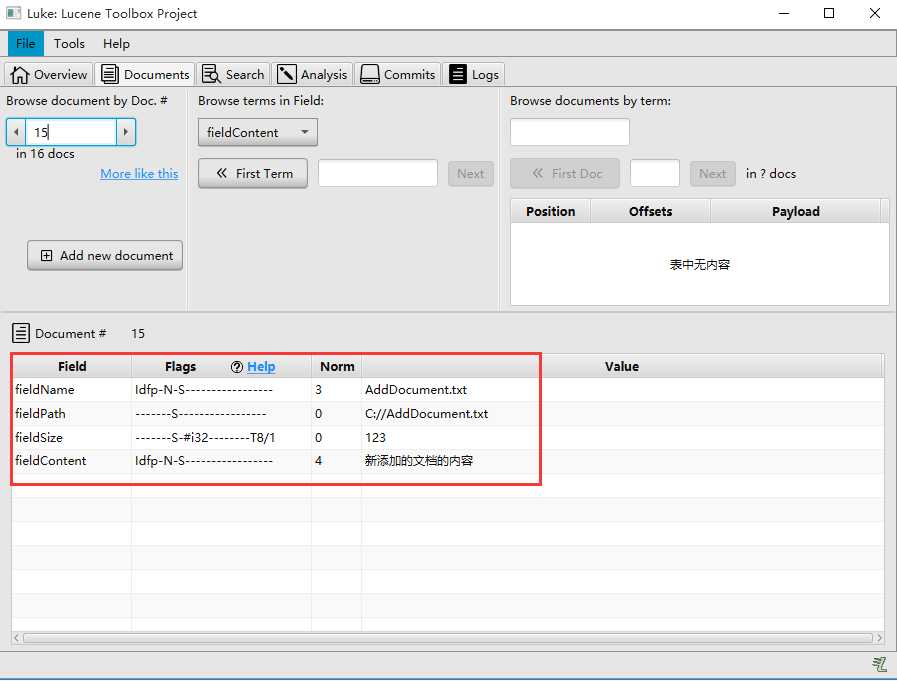The height and width of the screenshot is (681, 897).
Task: Click the status bar icon at bottom right
Action: pos(879,664)
